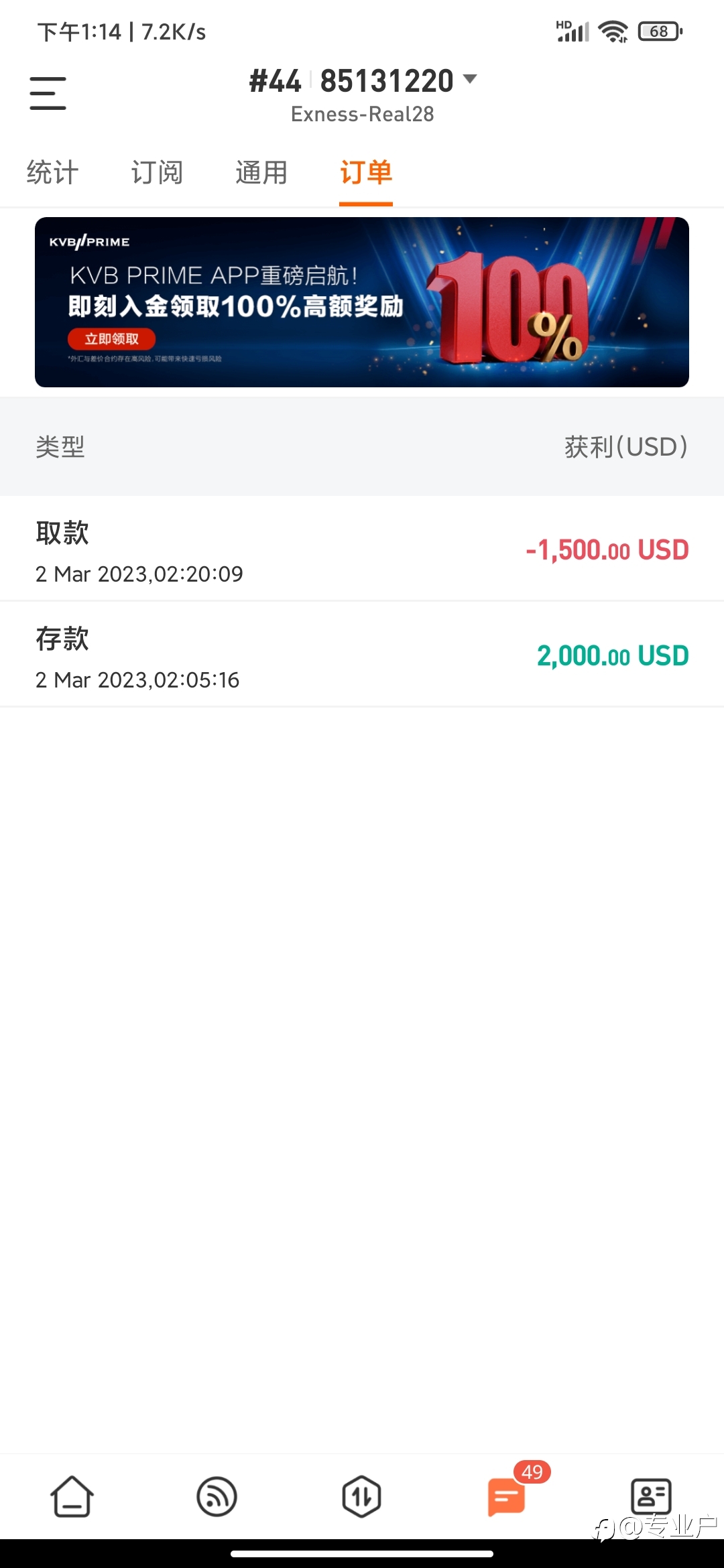Tap the Exness-Real28 server label
The width and height of the screenshot is (724, 1568).
[362, 114]
